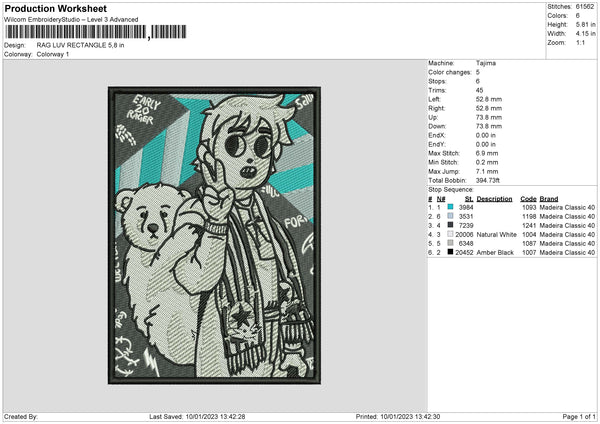600x424 pixels.
Task: Click stitch count 7239 in stop row 3
Action: point(466,226)
